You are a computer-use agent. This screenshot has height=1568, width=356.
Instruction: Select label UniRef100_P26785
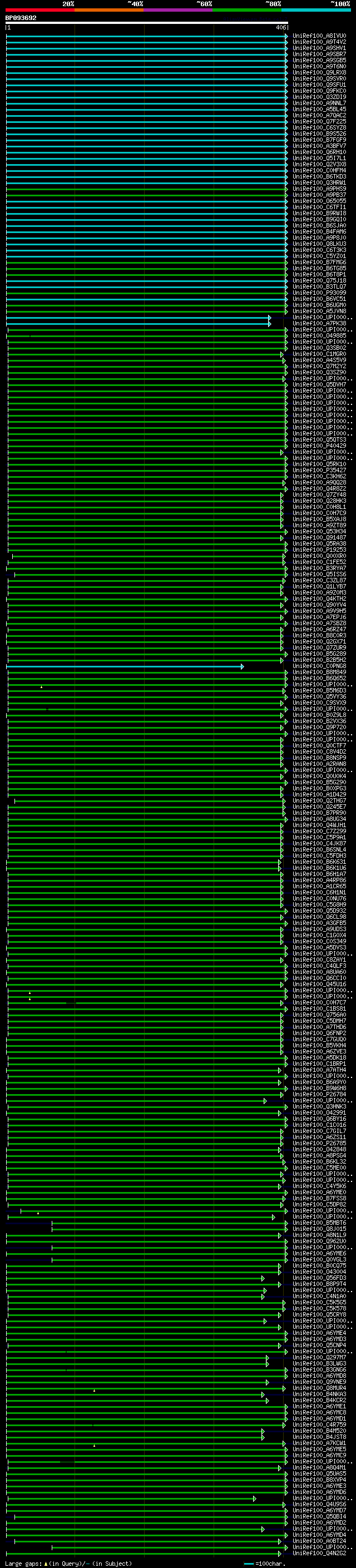[319, 1144]
